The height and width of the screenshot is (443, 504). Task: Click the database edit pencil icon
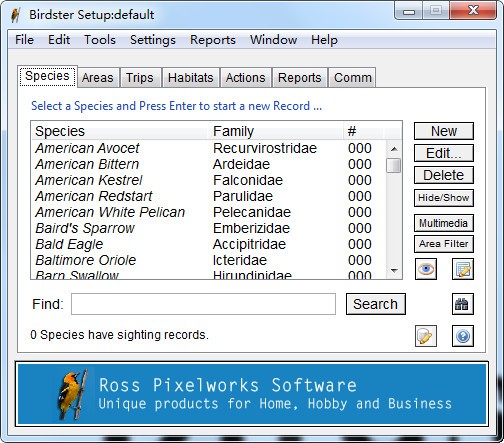tap(426, 336)
